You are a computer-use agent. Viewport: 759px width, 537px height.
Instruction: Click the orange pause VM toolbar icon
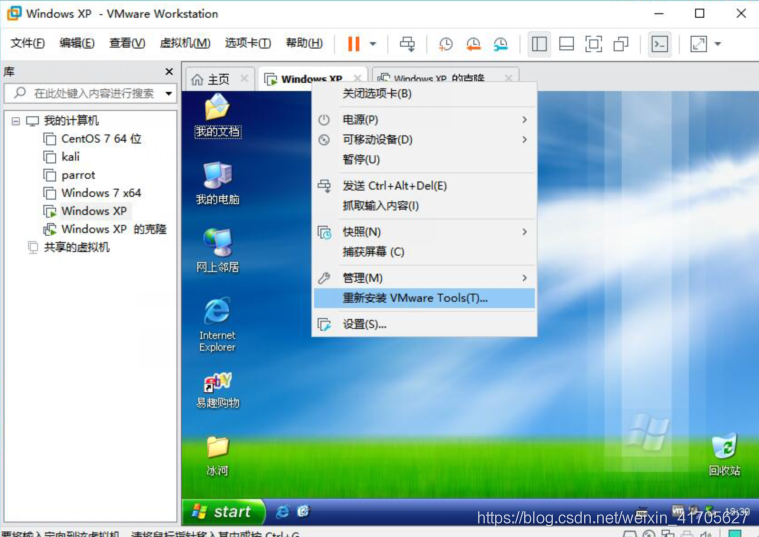tap(353, 44)
